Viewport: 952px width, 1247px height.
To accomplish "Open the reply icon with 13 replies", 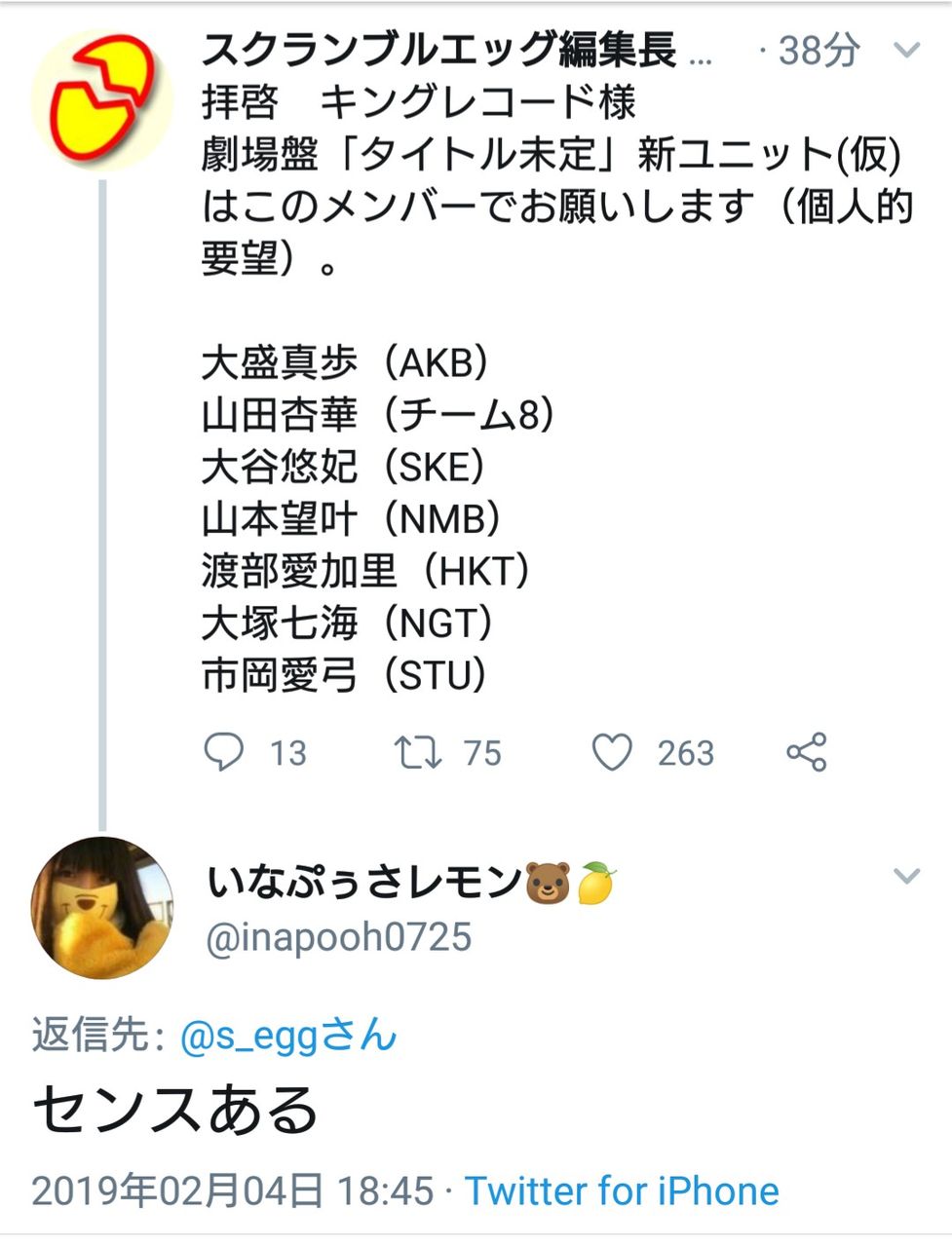I will (x=223, y=752).
